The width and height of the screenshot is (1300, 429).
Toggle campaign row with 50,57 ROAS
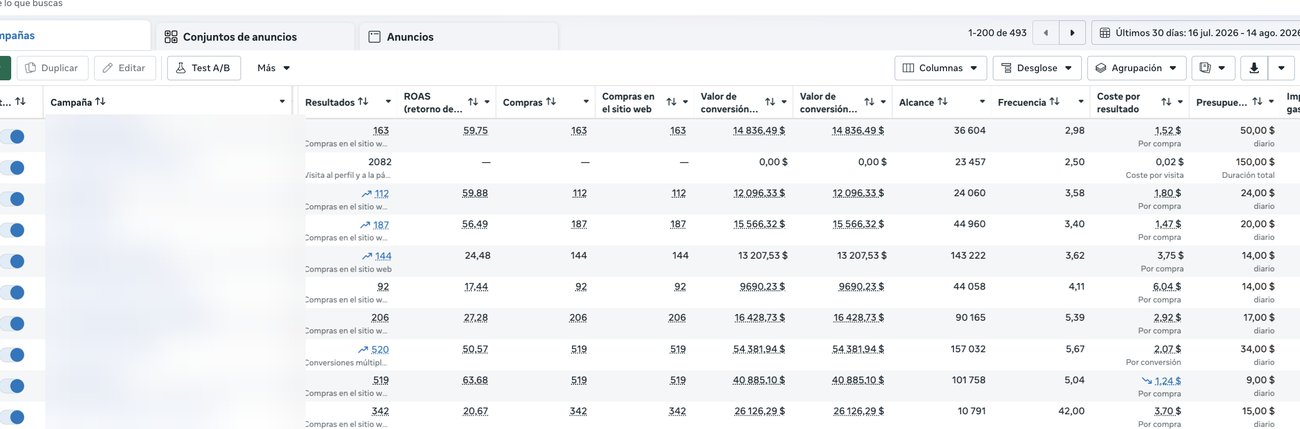point(12,354)
